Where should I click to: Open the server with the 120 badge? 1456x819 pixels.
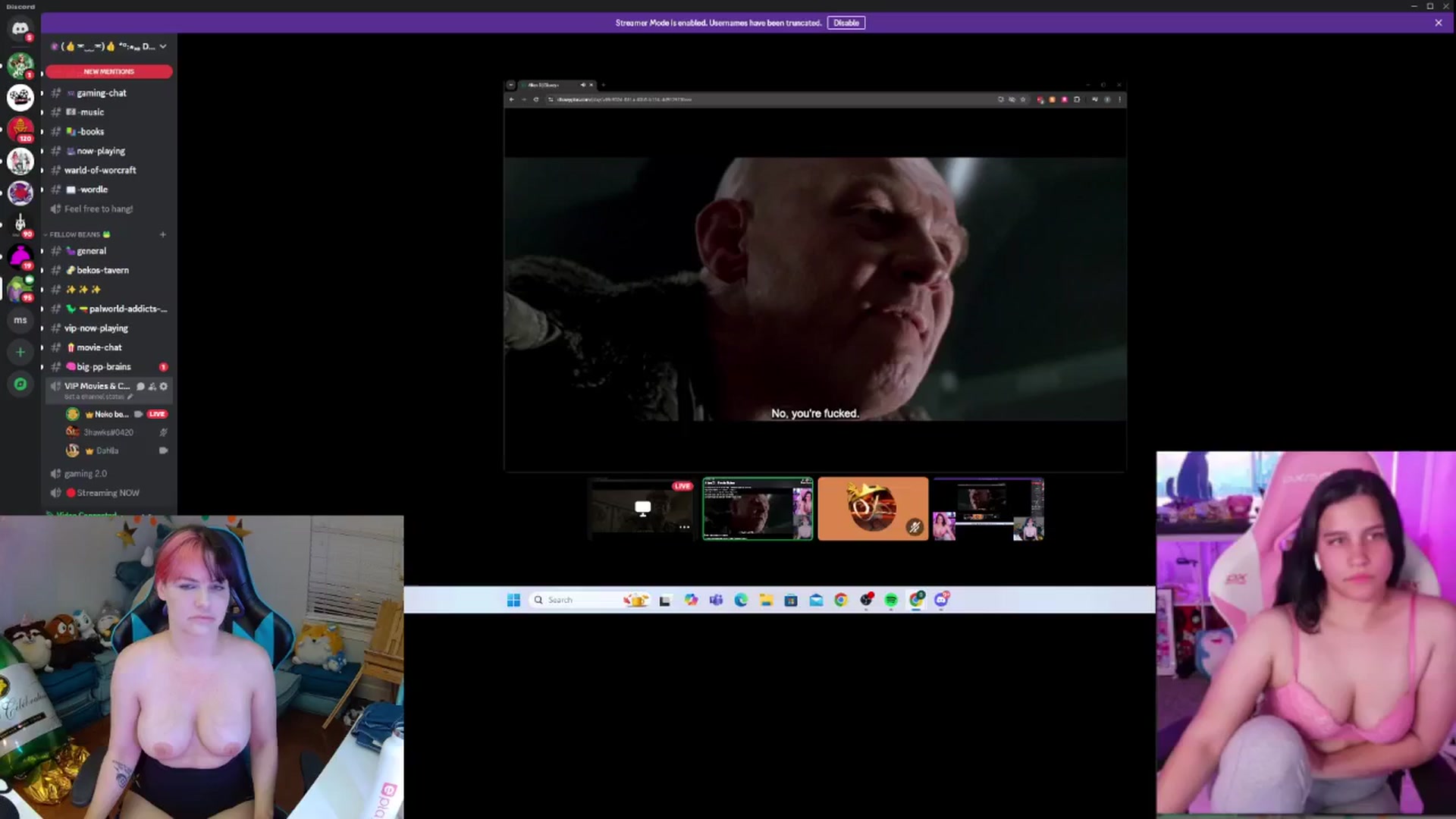click(x=20, y=129)
